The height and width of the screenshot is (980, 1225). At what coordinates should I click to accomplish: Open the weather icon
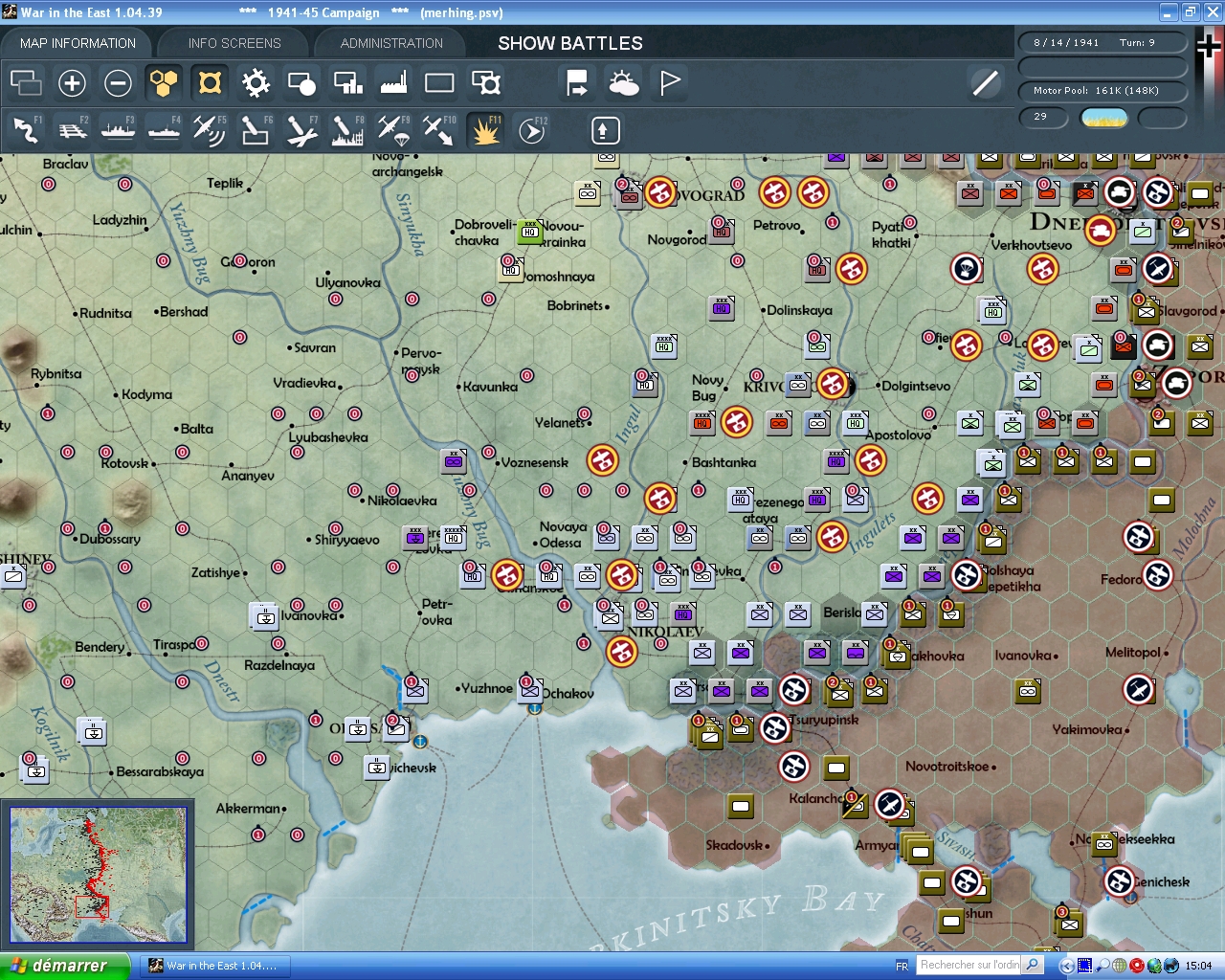624,83
